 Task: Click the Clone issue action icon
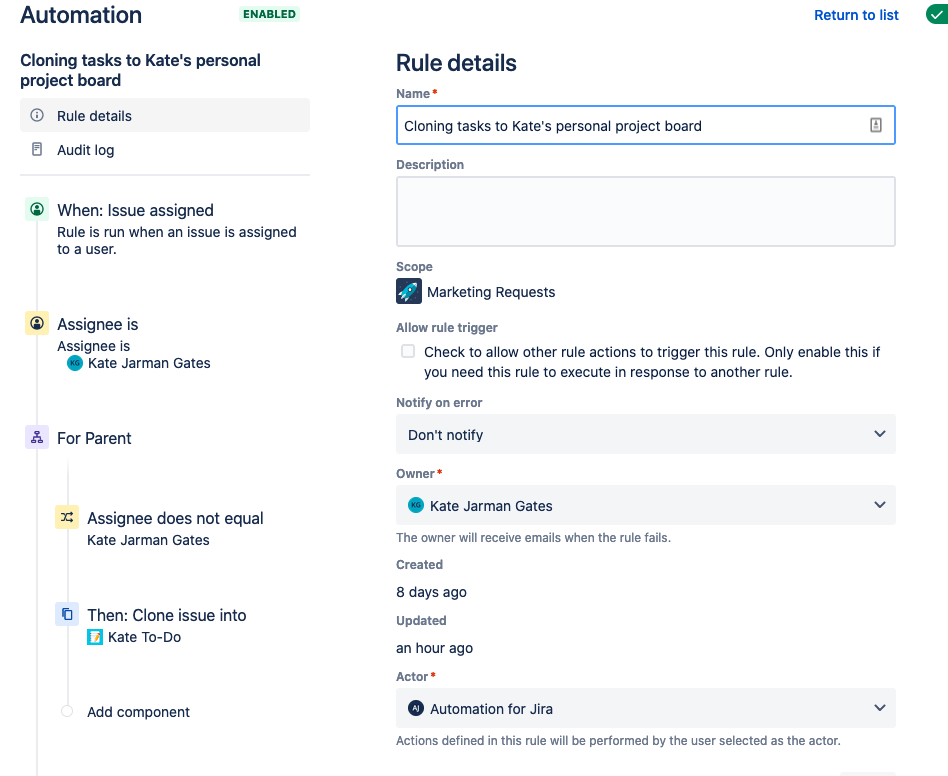click(x=67, y=615)
